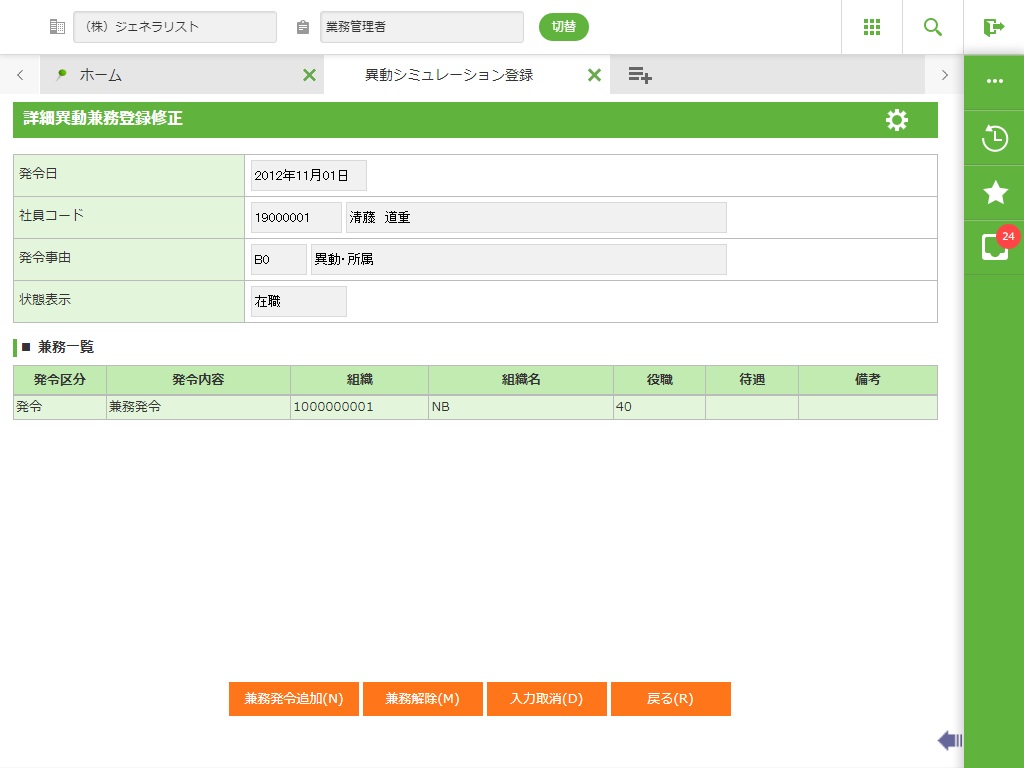
Task: Click the 切替 button
Action: 563,27
